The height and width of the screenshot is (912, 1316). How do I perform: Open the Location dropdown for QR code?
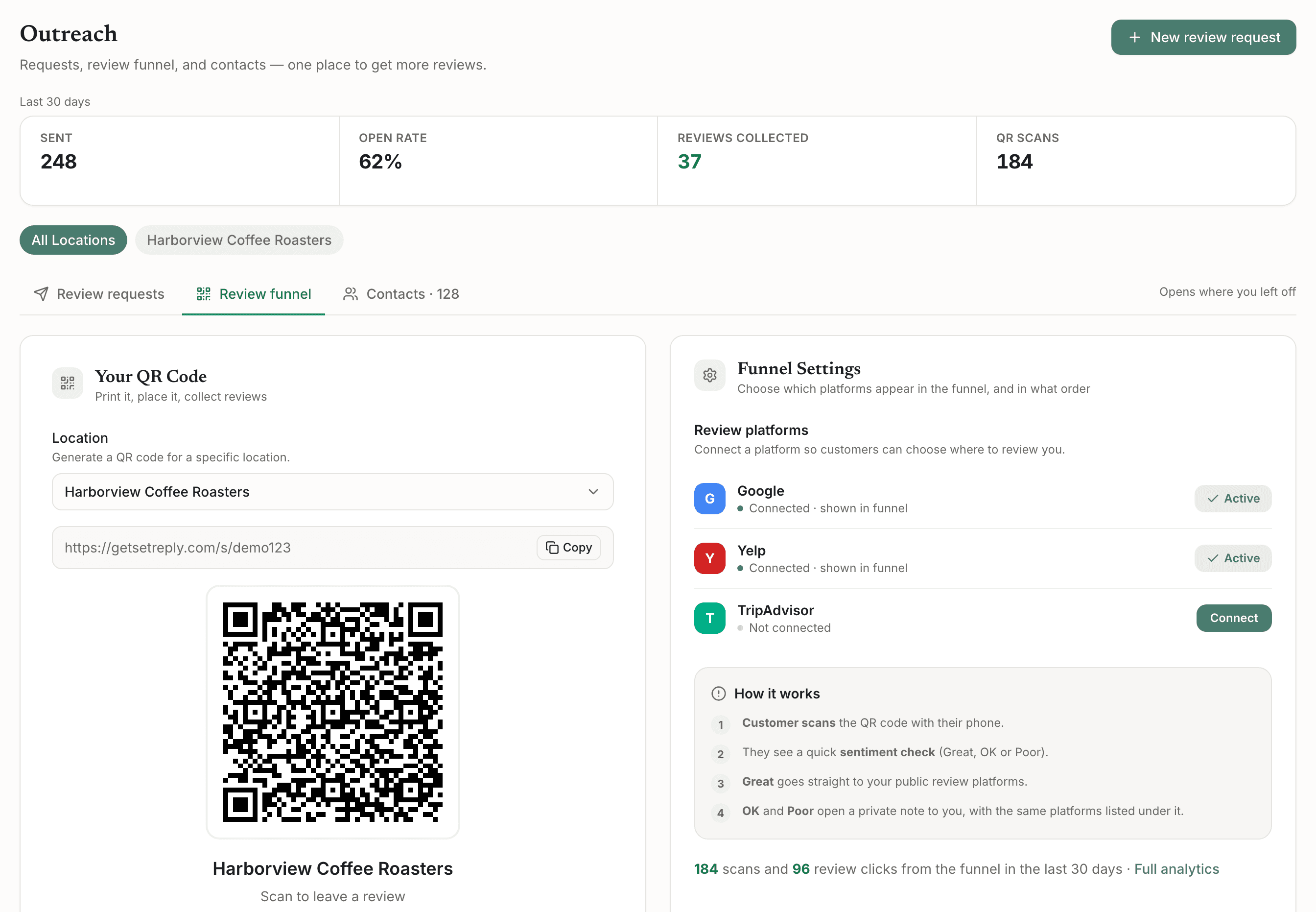tap(332, 491)
